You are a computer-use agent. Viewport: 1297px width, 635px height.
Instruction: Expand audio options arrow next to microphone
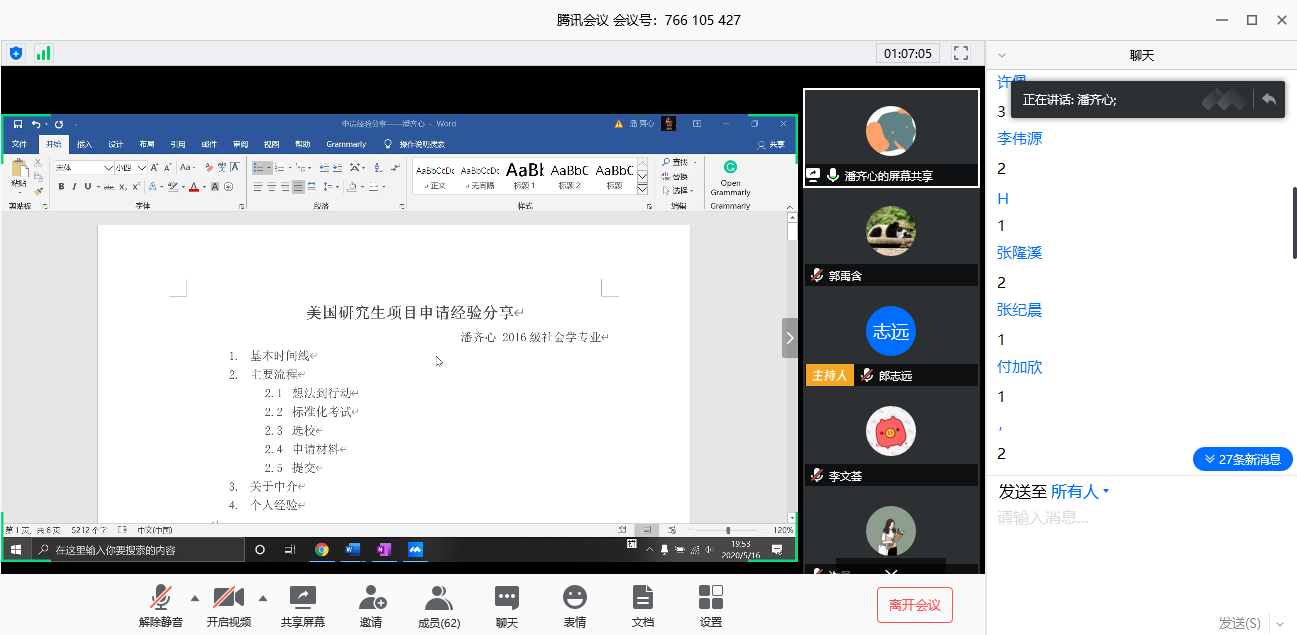[x=195, y=599]
